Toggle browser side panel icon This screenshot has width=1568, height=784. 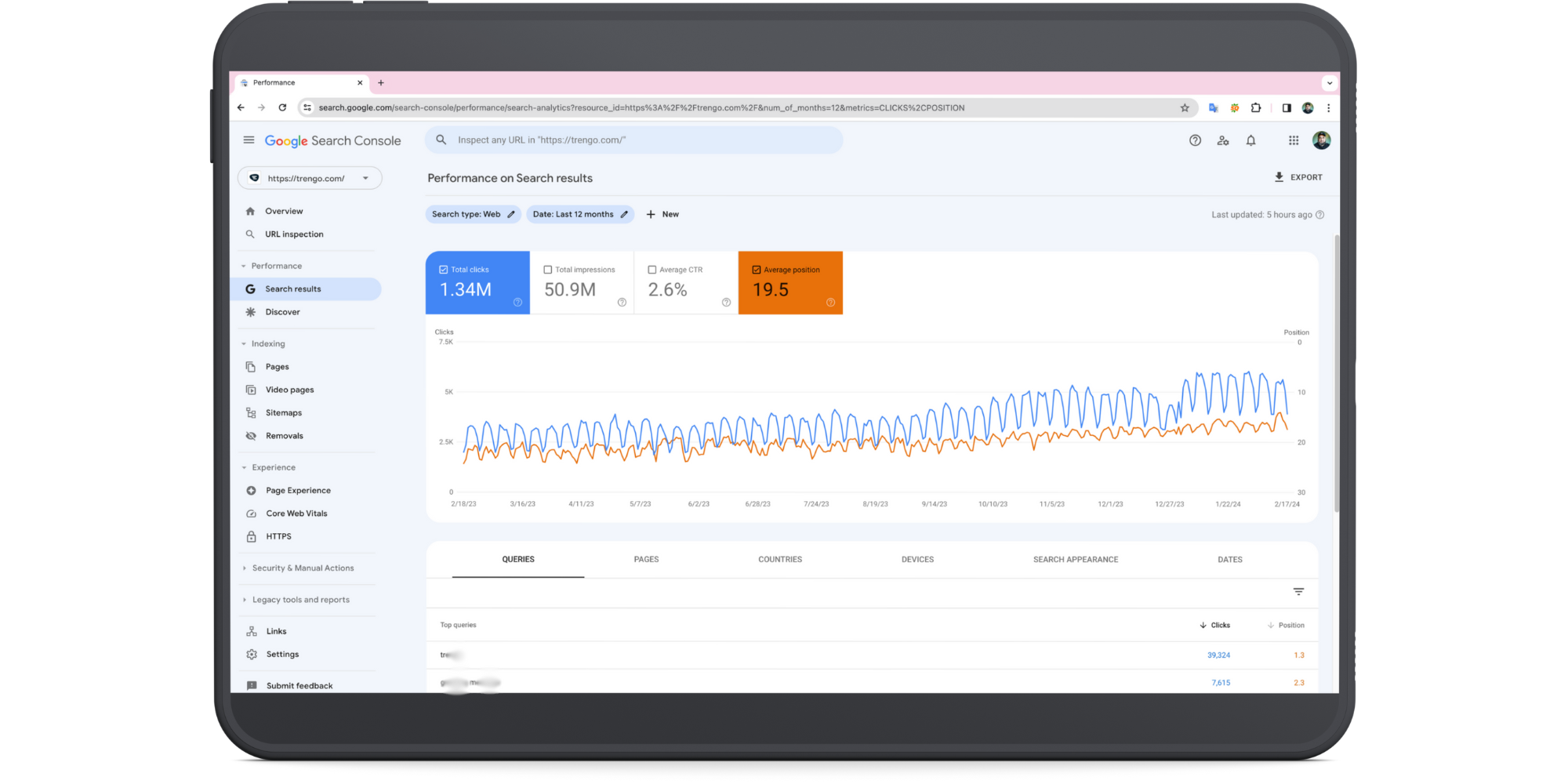(1287, 108)
